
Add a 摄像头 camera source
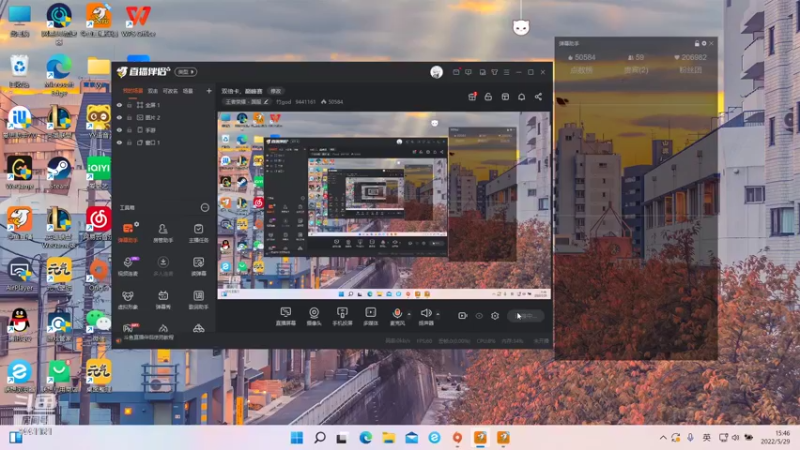(x=314, y=316)
